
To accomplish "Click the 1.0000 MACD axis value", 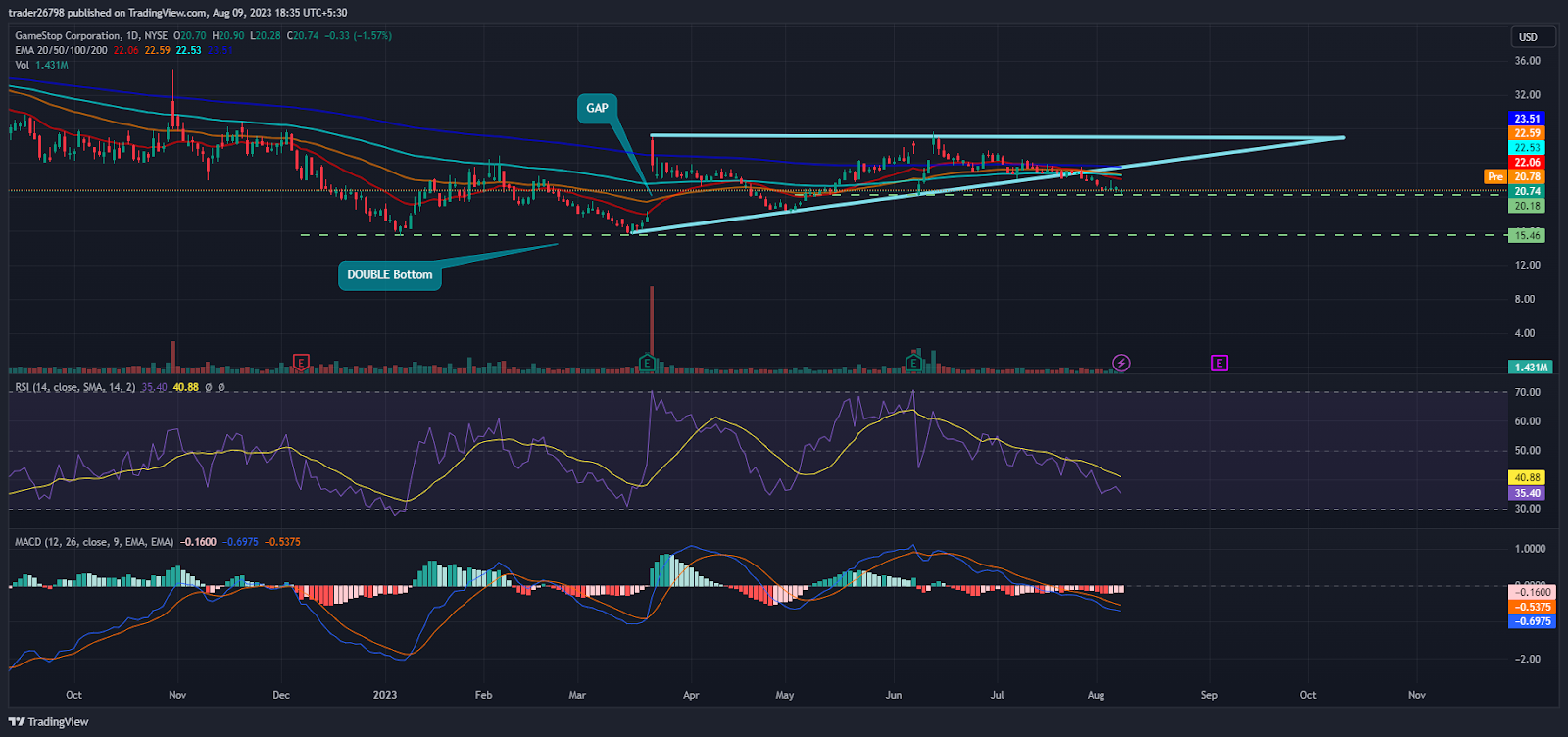I will click(x=1530, y=549).
